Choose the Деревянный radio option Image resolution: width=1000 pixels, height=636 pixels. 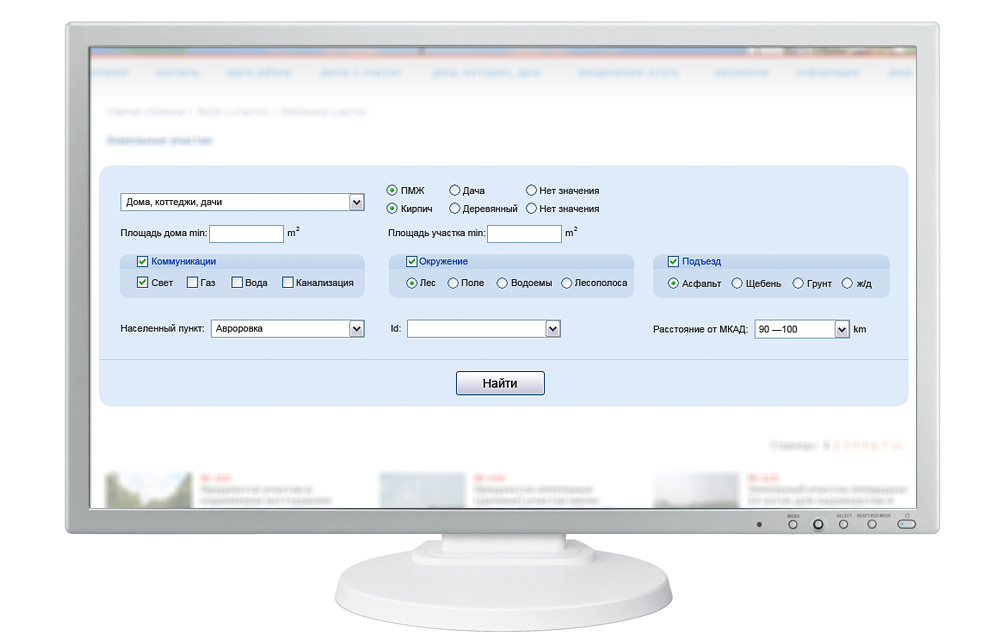click(455, 209)
